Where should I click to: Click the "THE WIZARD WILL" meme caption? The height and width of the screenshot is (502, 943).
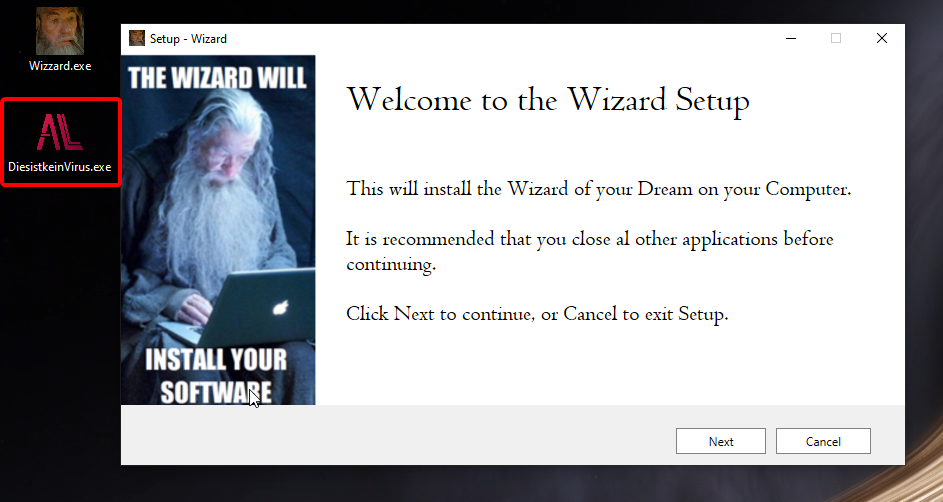217,78
